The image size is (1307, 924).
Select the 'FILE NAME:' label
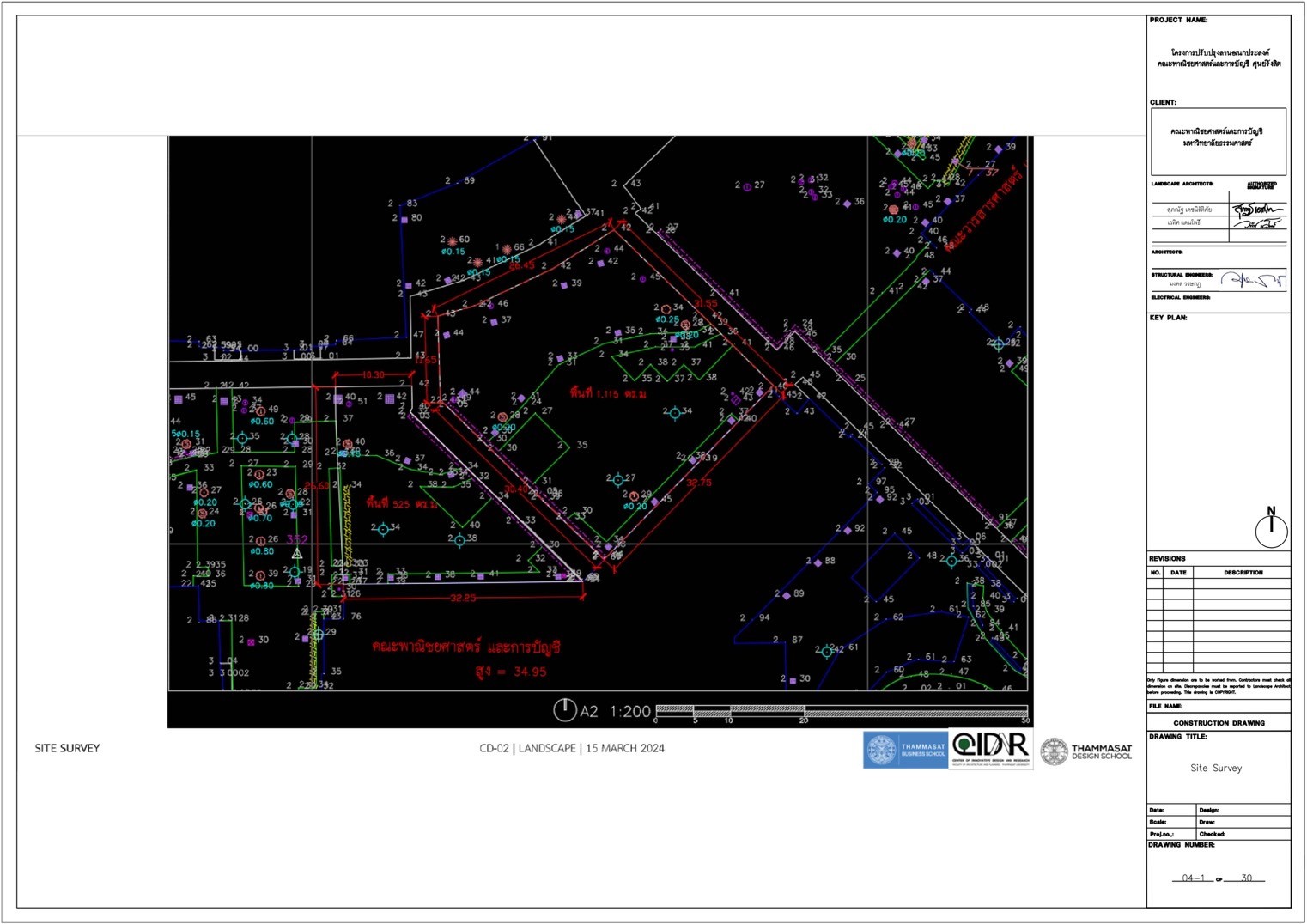(1165, 706)
